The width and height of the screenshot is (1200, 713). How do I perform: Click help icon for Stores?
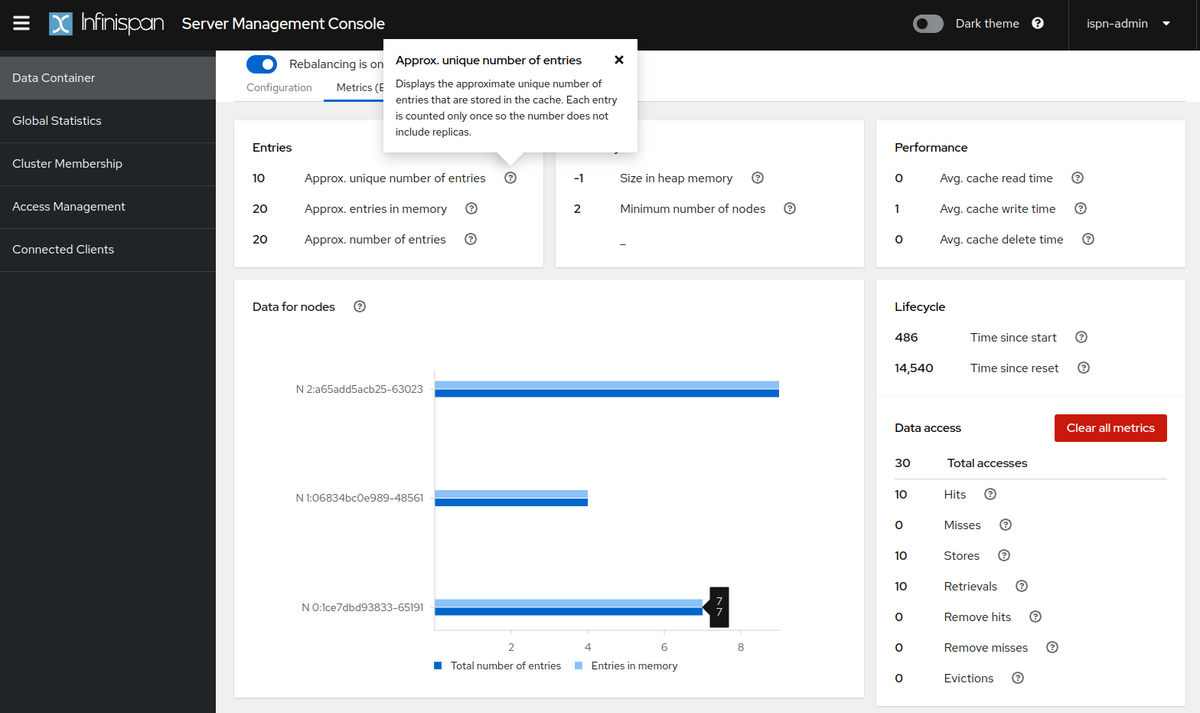1004,556
